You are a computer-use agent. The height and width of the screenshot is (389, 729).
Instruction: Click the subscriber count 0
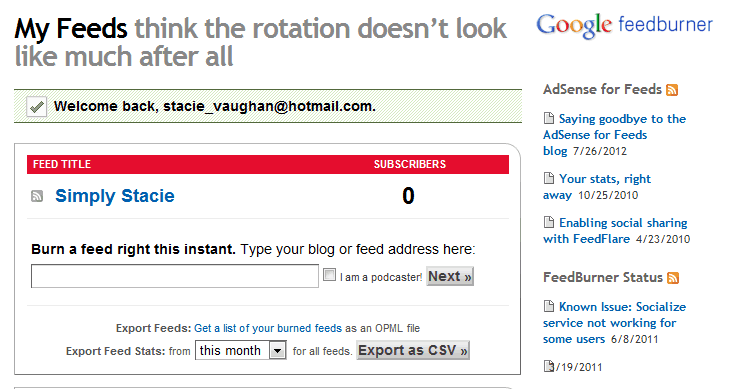click(x=408, y=196)
